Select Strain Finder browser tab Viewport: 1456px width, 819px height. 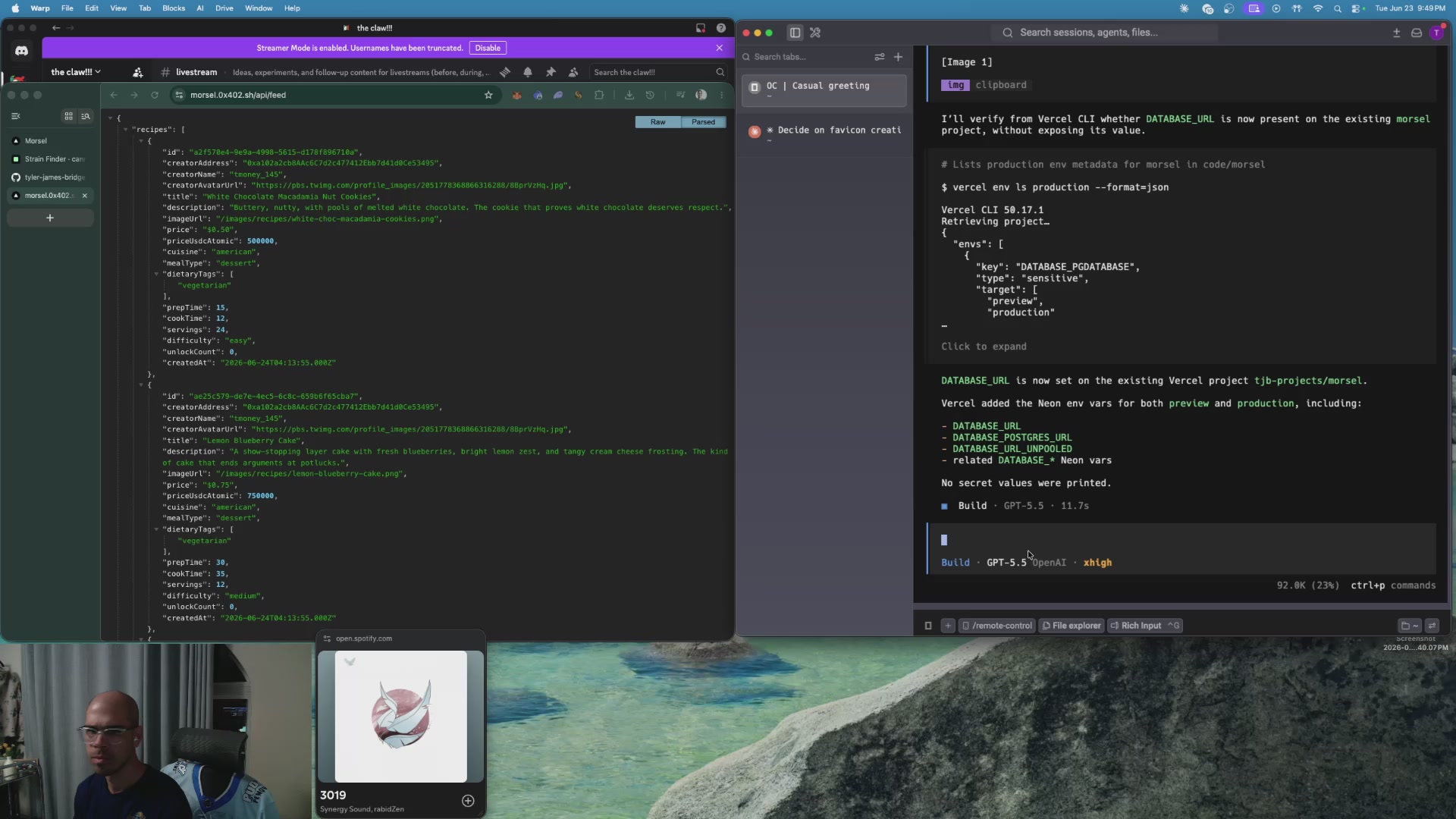coord(50,159)
